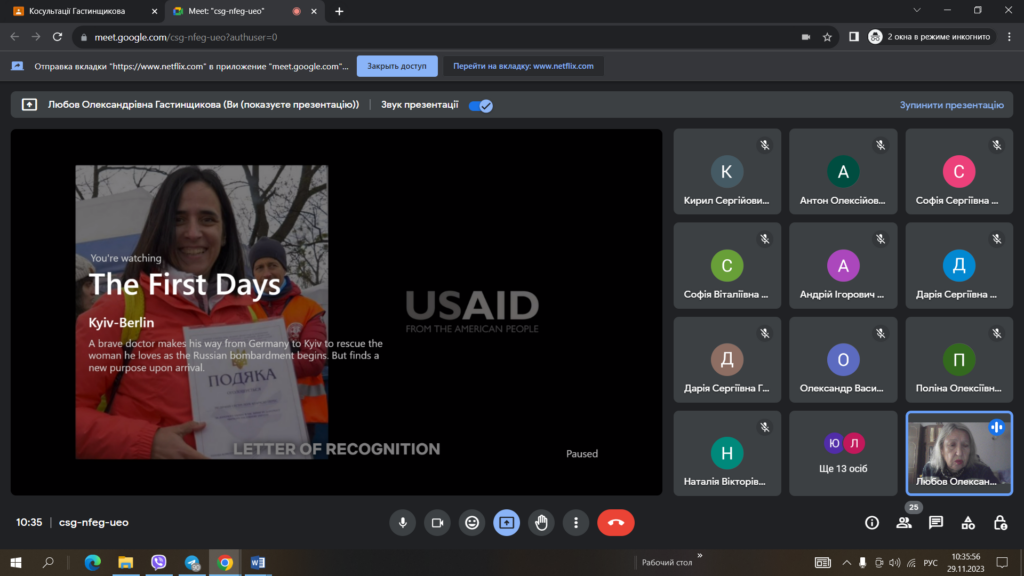Click the present screen button in call bar
Image resolution: width=1024 pixels, height=576 pixels.
(507, 522)
